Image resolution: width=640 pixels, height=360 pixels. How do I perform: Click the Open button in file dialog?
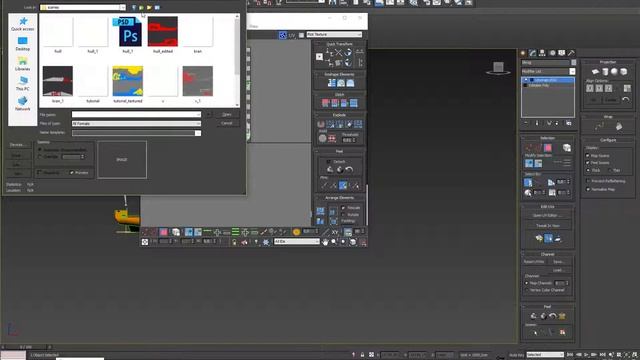(227, 114)
